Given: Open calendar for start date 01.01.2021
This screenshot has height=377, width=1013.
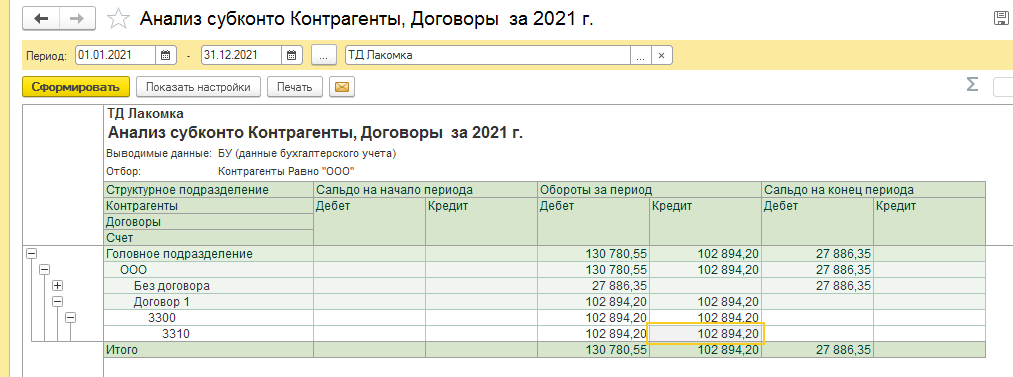Looking at the screenshot, I should (x=165, y=56).
